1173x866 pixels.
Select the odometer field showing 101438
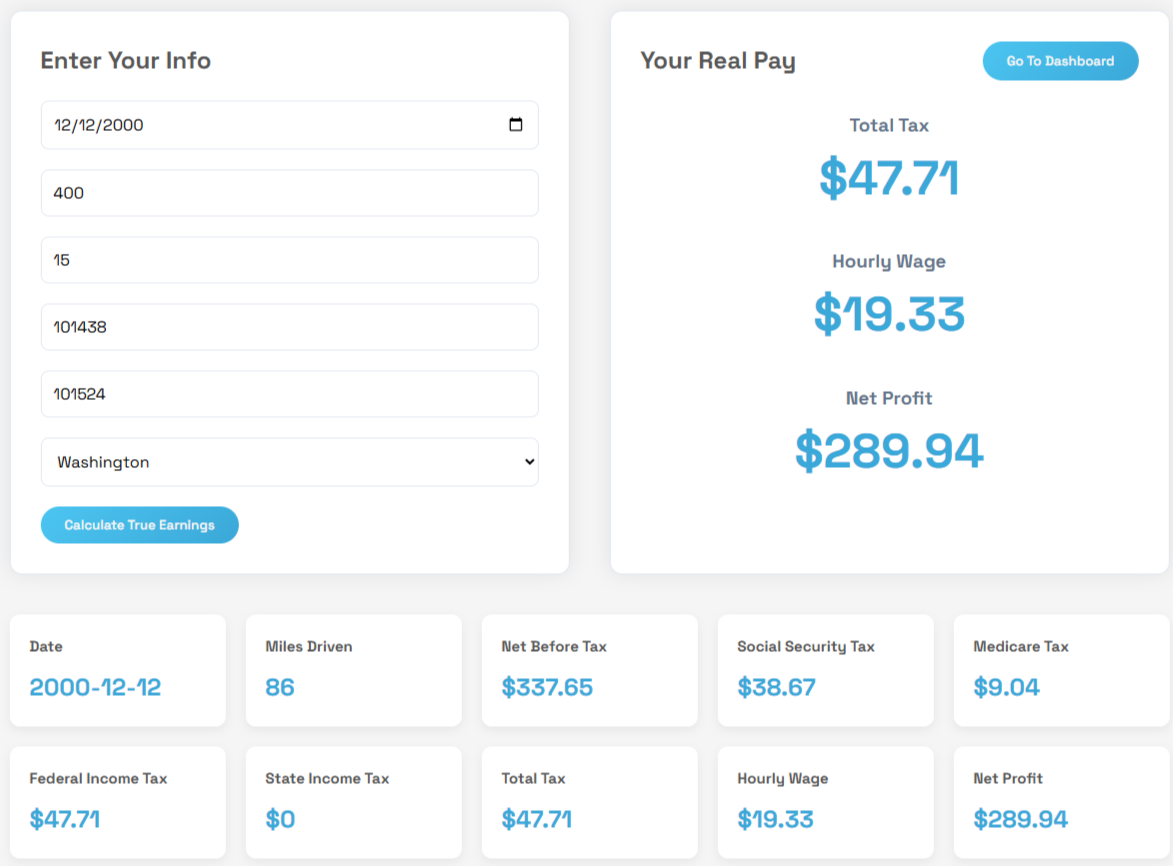(x=290, y=327)
